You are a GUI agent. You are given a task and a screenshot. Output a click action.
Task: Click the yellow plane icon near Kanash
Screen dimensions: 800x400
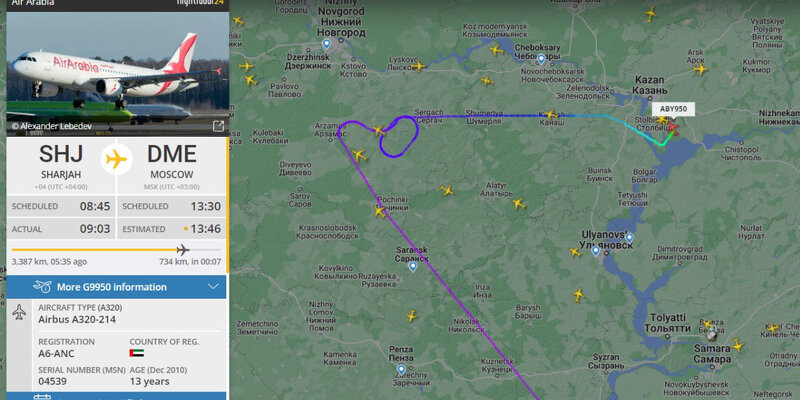point(550,115)
